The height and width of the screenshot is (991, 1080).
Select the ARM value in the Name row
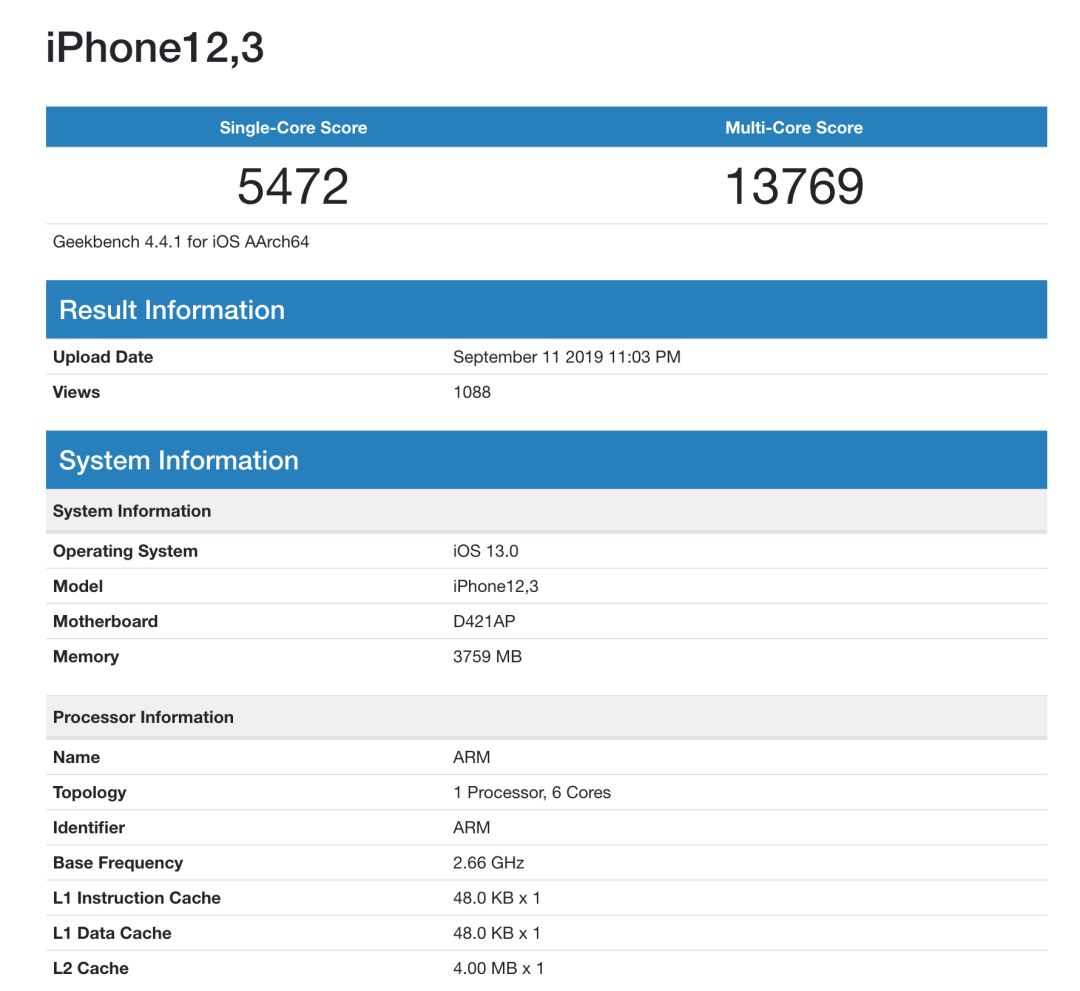coord(472,757)
